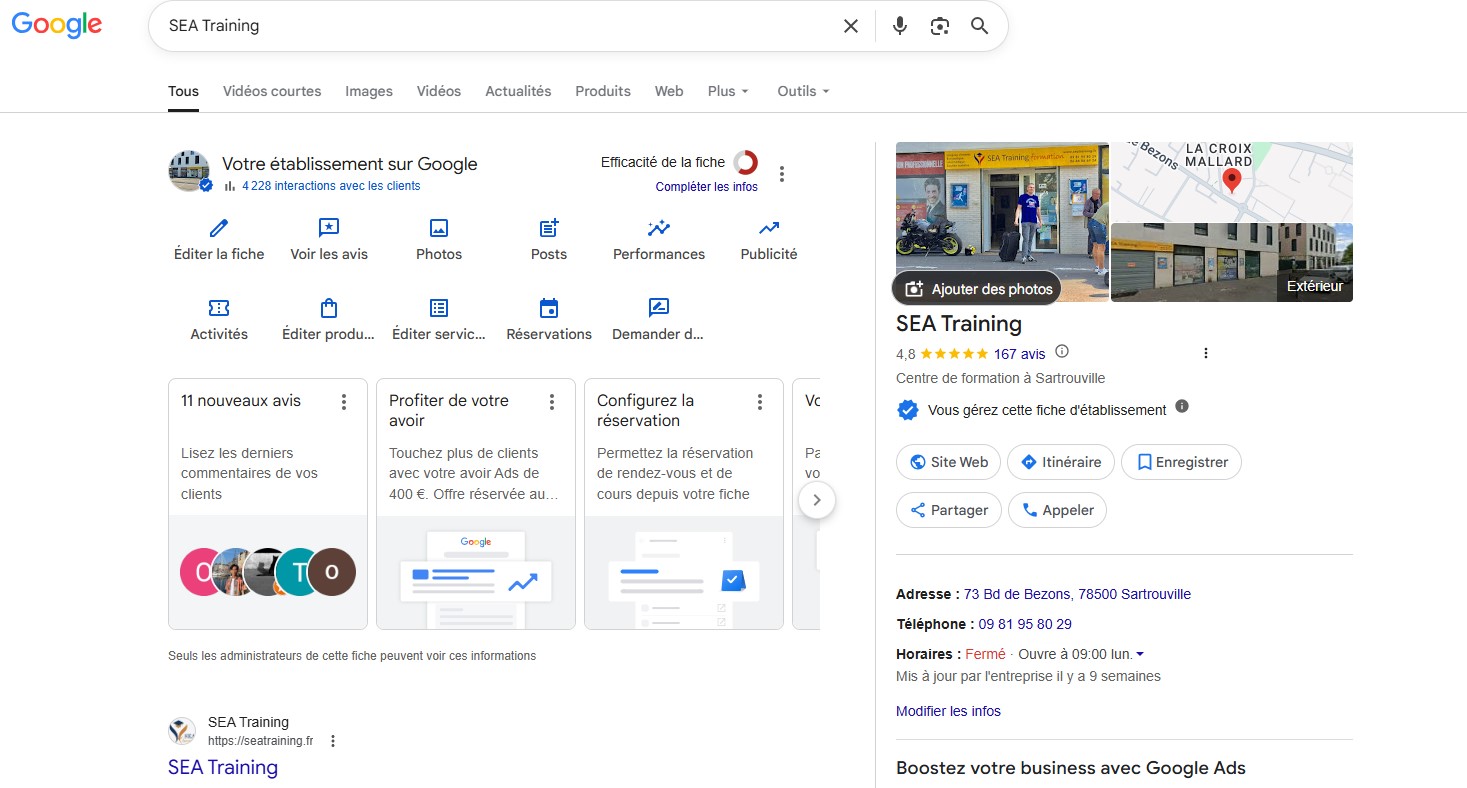This screenshot has width=1467, height=788.
Task: Open the 167 avis reviews link
Action: (1020, 354)
